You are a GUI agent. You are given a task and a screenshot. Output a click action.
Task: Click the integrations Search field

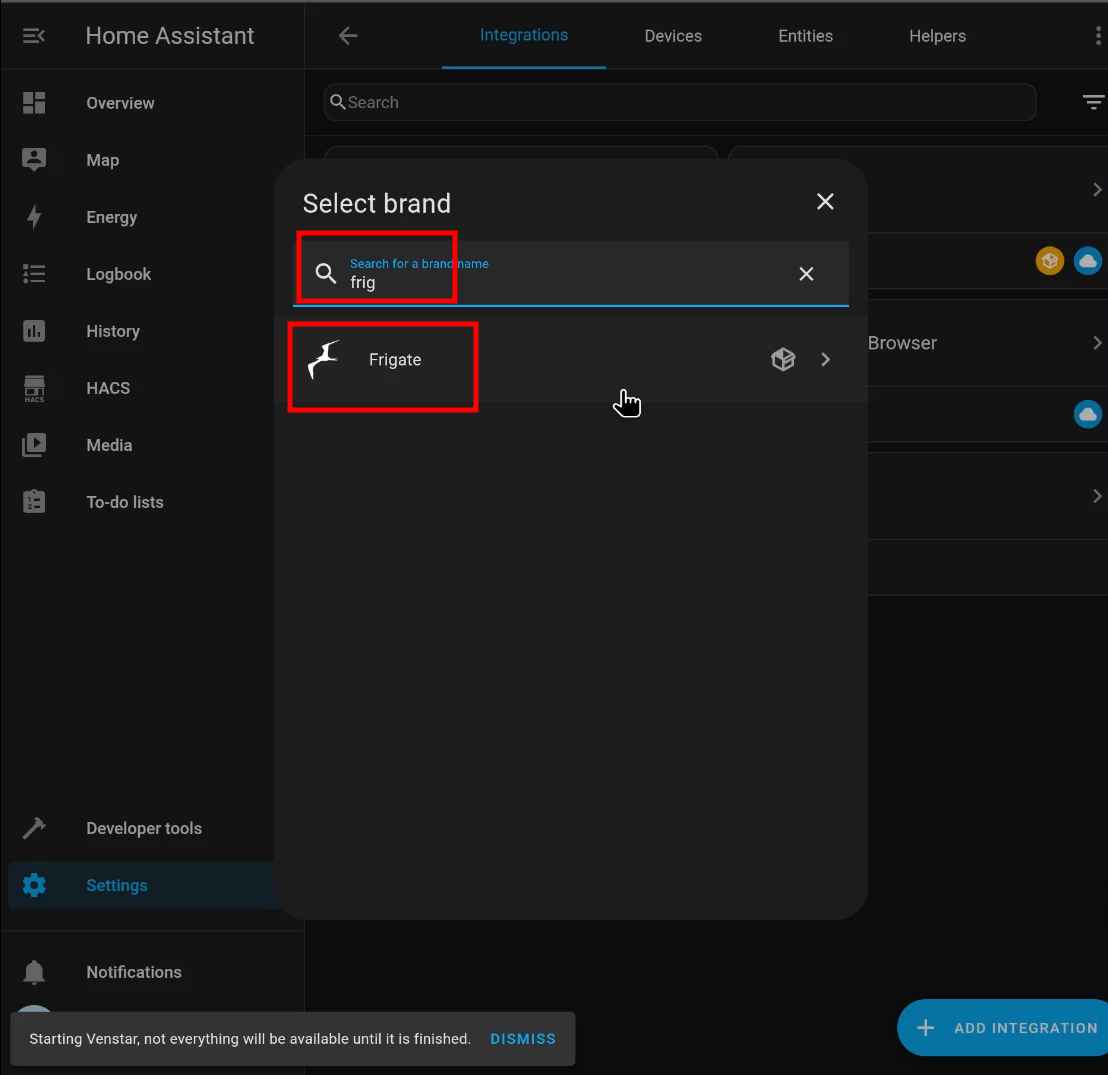coord(680,102)
